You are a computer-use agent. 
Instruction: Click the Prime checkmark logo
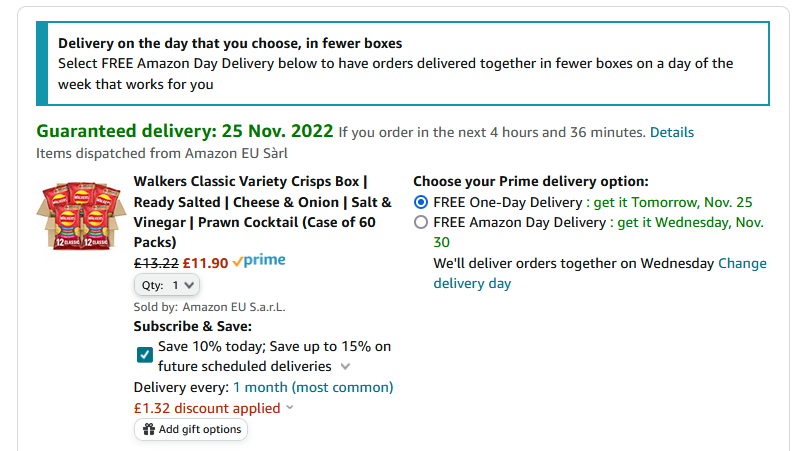pos(259,261)
